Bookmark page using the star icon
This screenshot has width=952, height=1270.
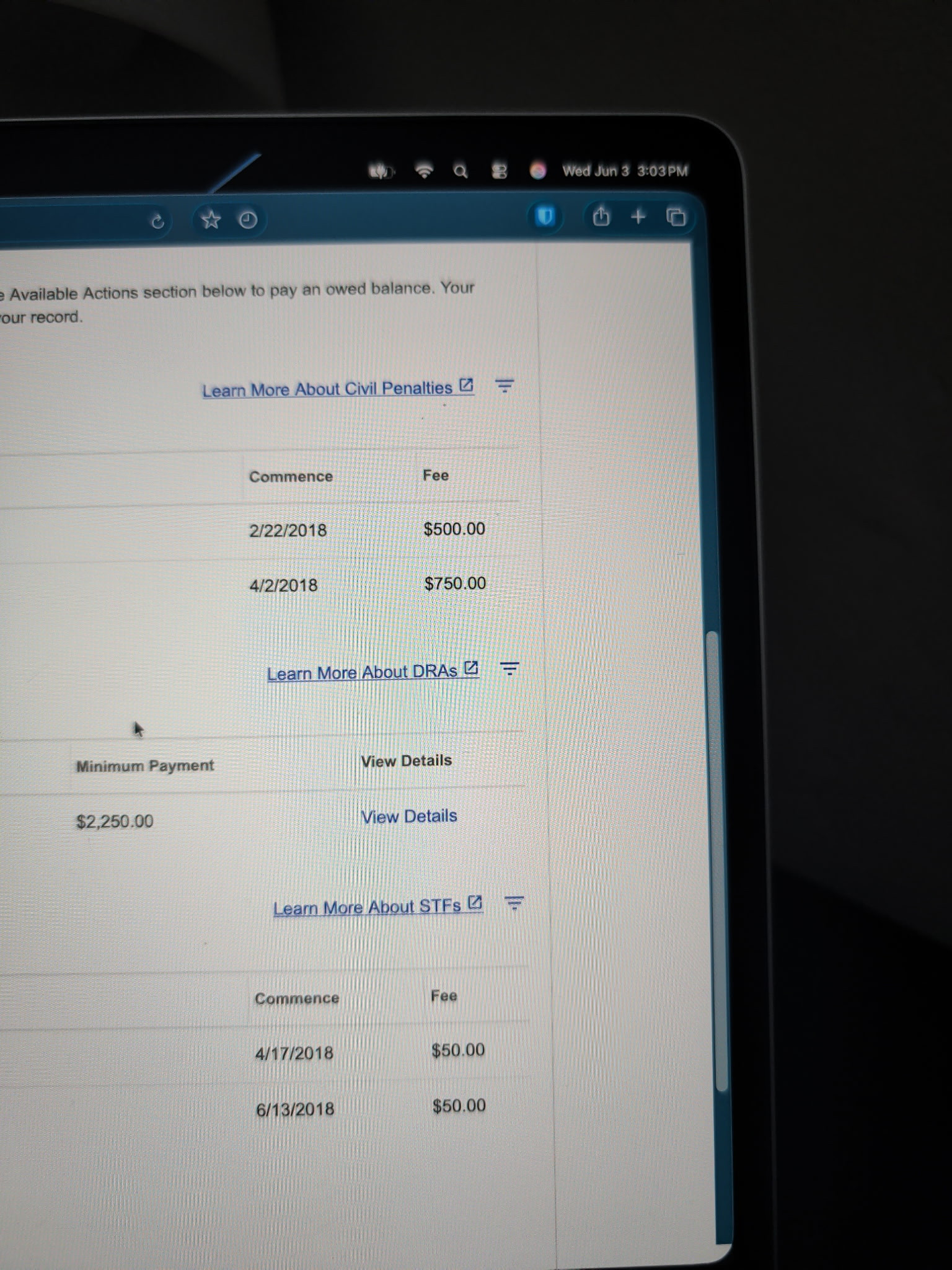pyautogui.click(x=211, y=220)
